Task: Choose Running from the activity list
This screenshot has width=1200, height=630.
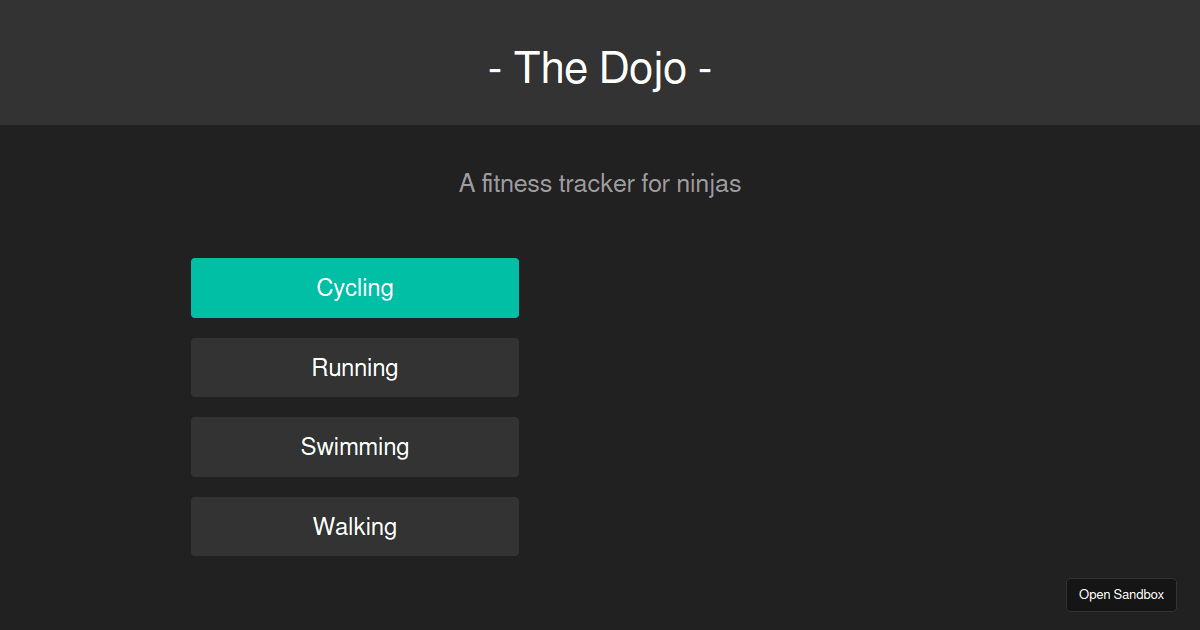Action: [355, 367]
